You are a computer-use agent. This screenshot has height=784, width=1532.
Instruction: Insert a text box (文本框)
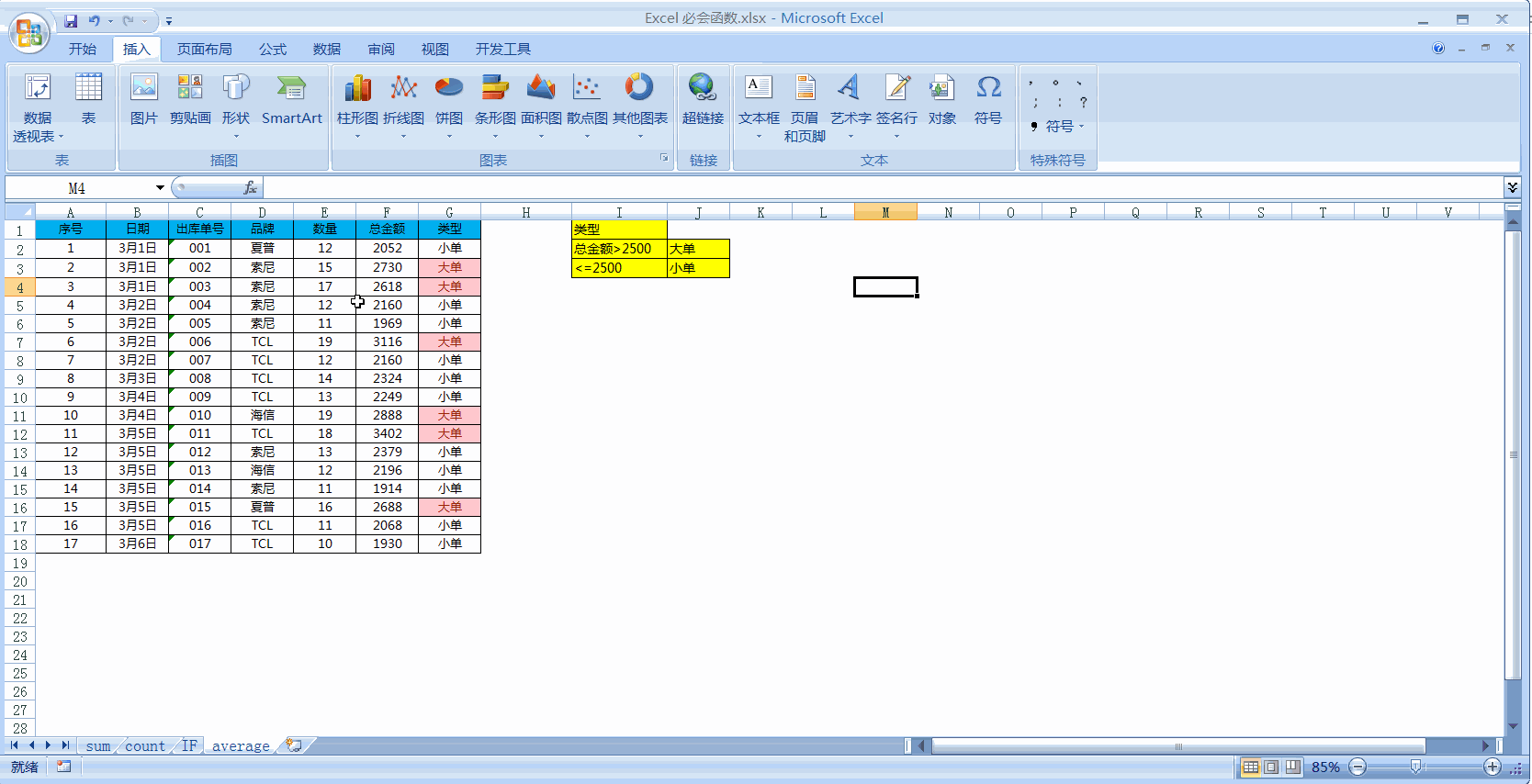(759, 106)
